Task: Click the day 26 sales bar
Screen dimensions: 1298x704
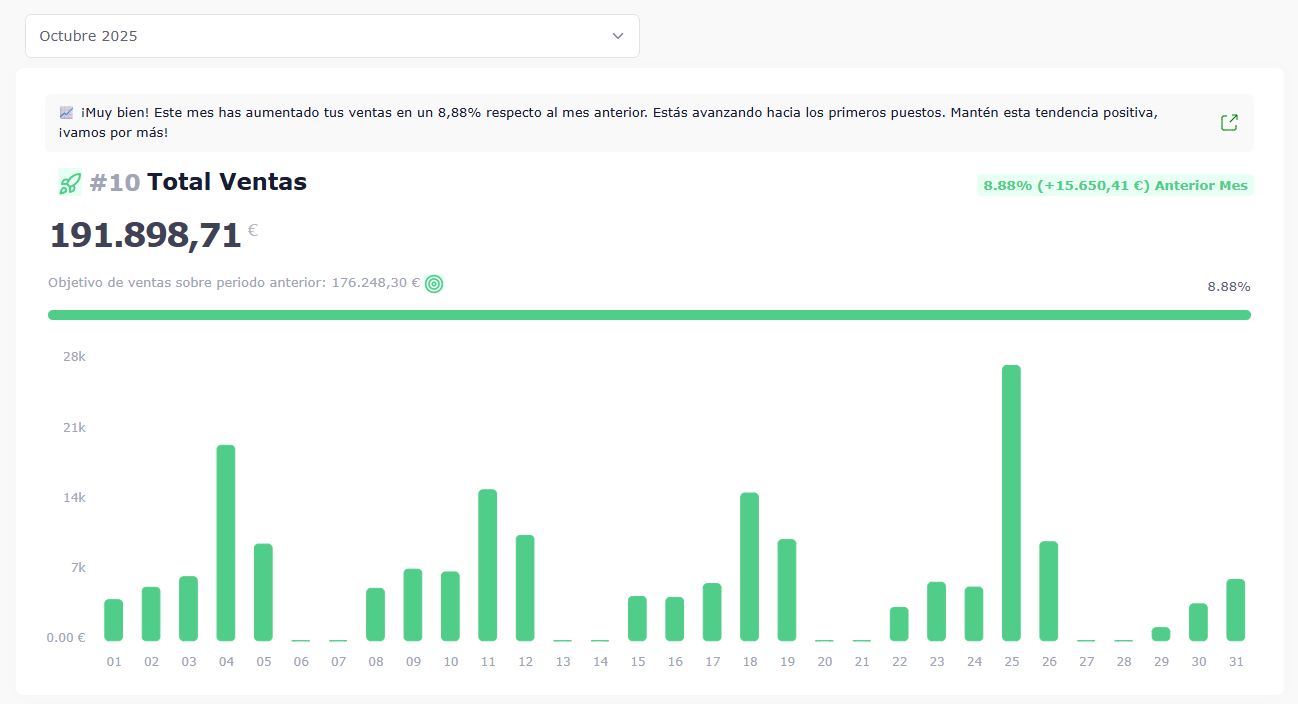Action: (1048, 590)
